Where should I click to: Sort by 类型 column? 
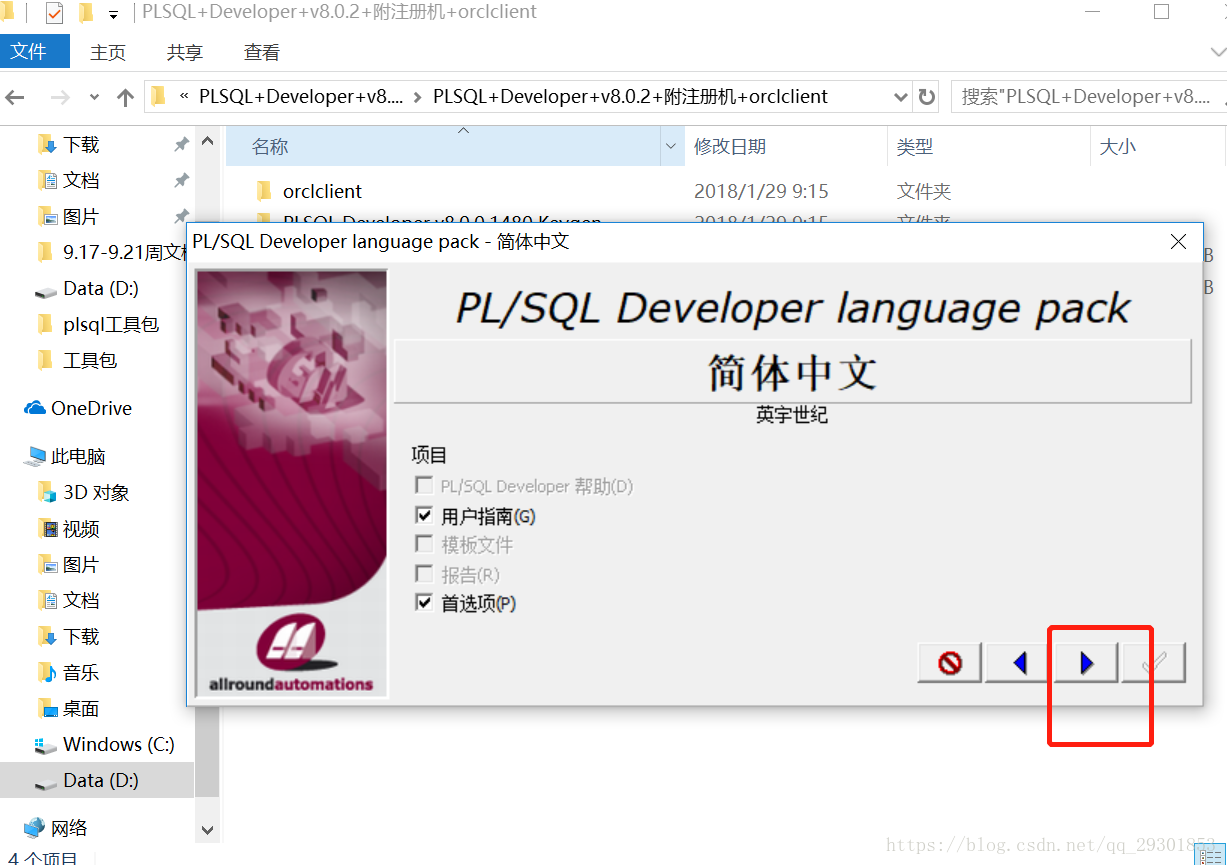[915, 147]
